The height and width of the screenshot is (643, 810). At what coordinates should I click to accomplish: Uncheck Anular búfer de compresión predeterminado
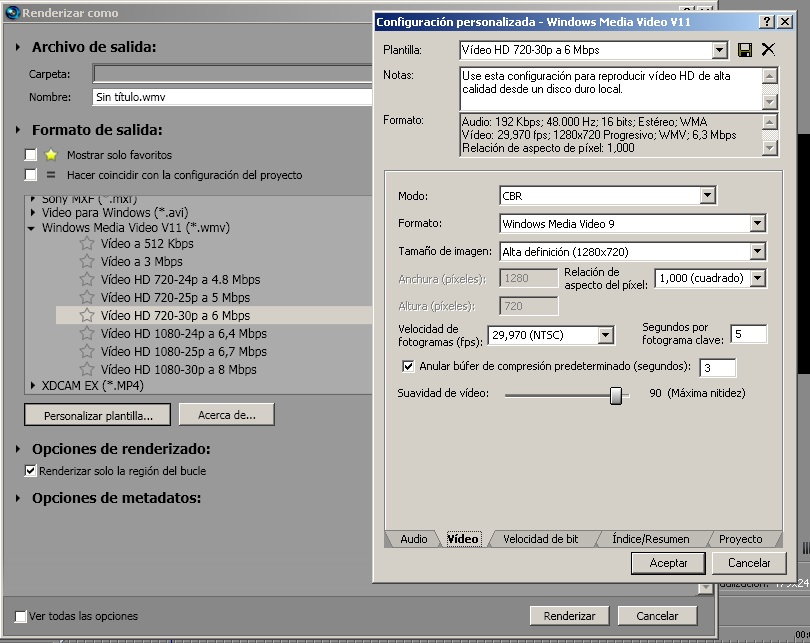(408, 366)
